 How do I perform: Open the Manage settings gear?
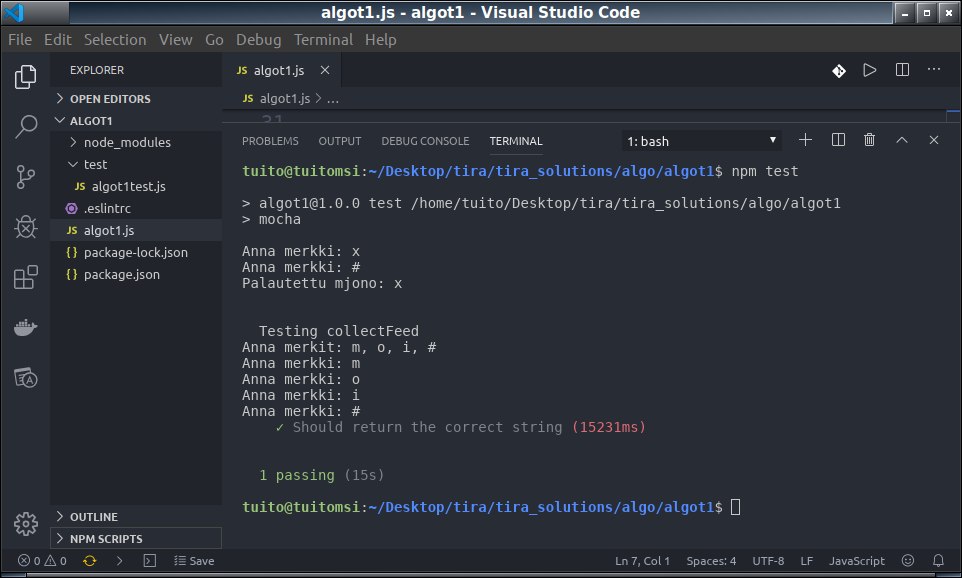pyautogui.click(x=25, y=523)
